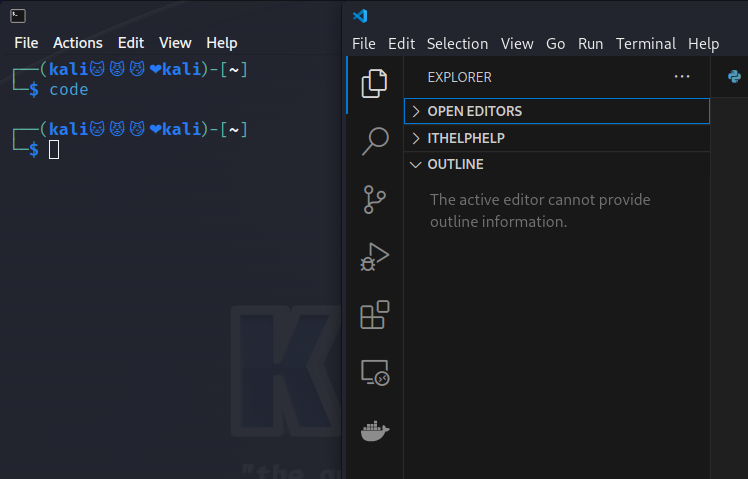Open VS Code Run menu
Image resolution: width=748 pixels, height=479 pixels.
(x=590, y=44)
